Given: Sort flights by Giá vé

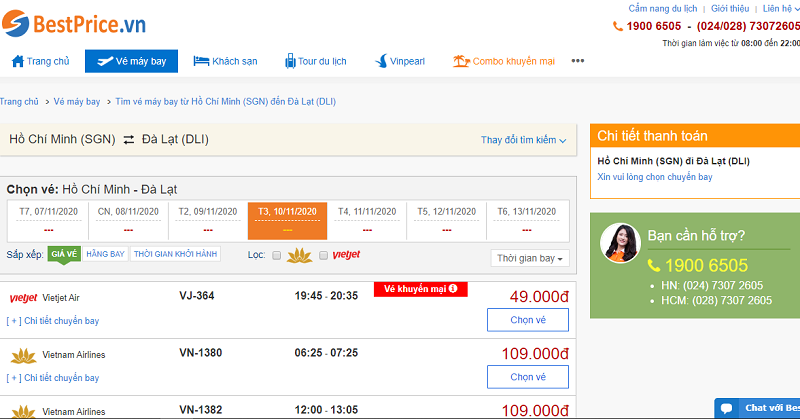Looking at the screenshot, I should coord(64,254).
